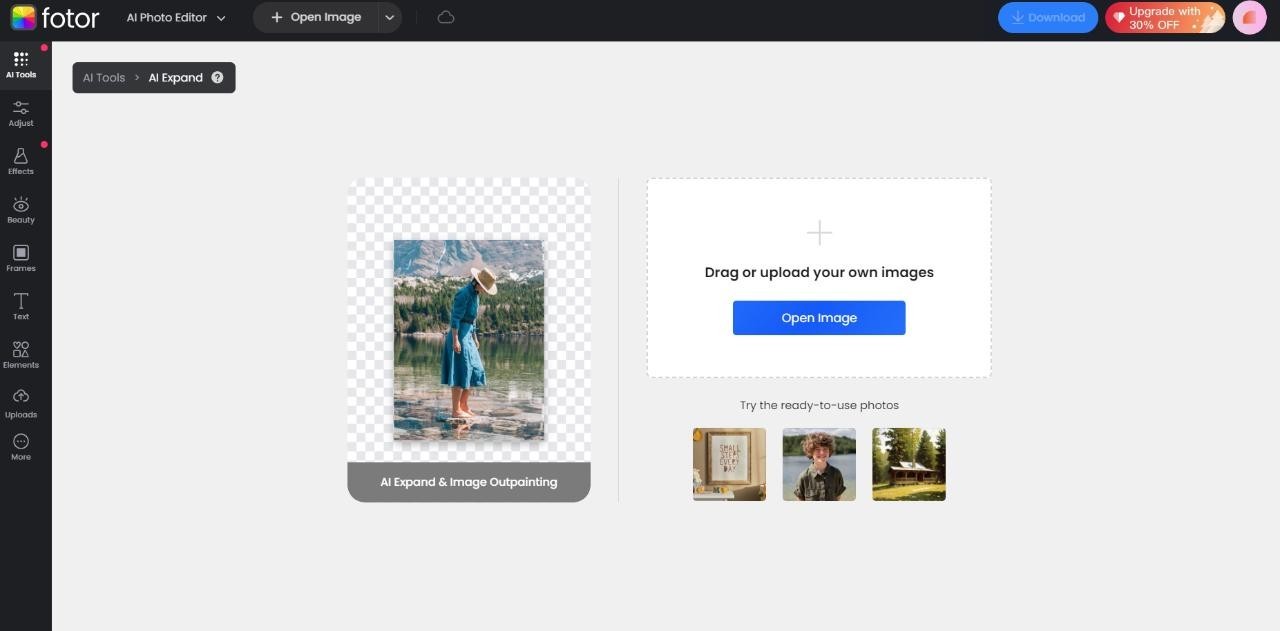Open the AI Tools panel
The width and height of the screenshot is (1280, 631).
click(20, 64)
